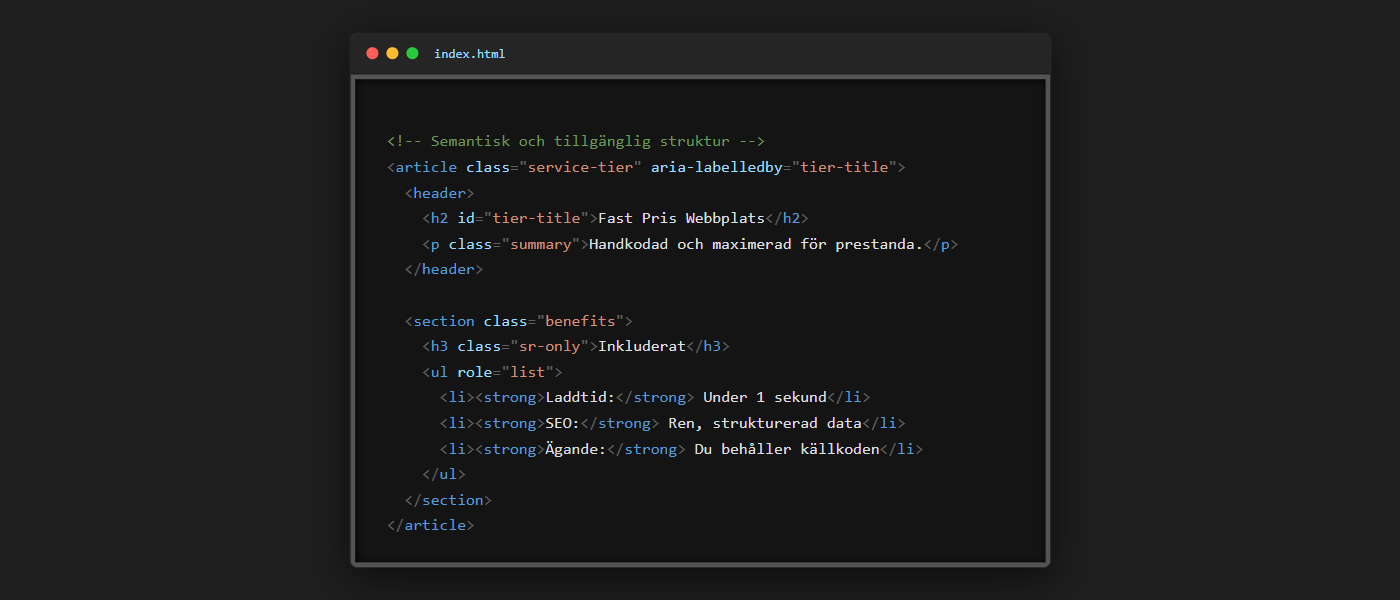Click the opening <header> tag line
Viewport: 1400px width, 600px height.
439,193
